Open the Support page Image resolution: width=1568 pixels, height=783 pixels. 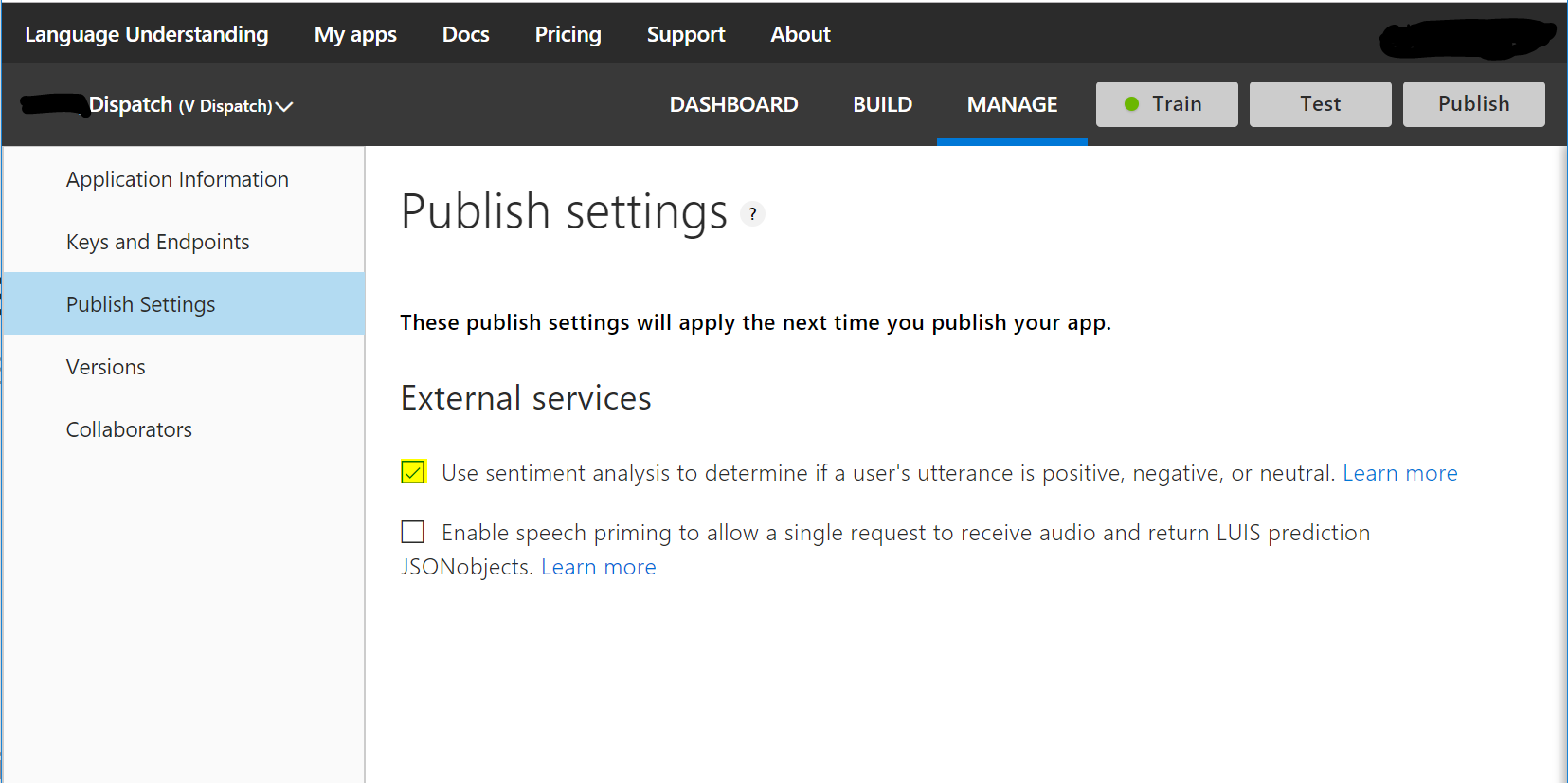tap(686, 34)
